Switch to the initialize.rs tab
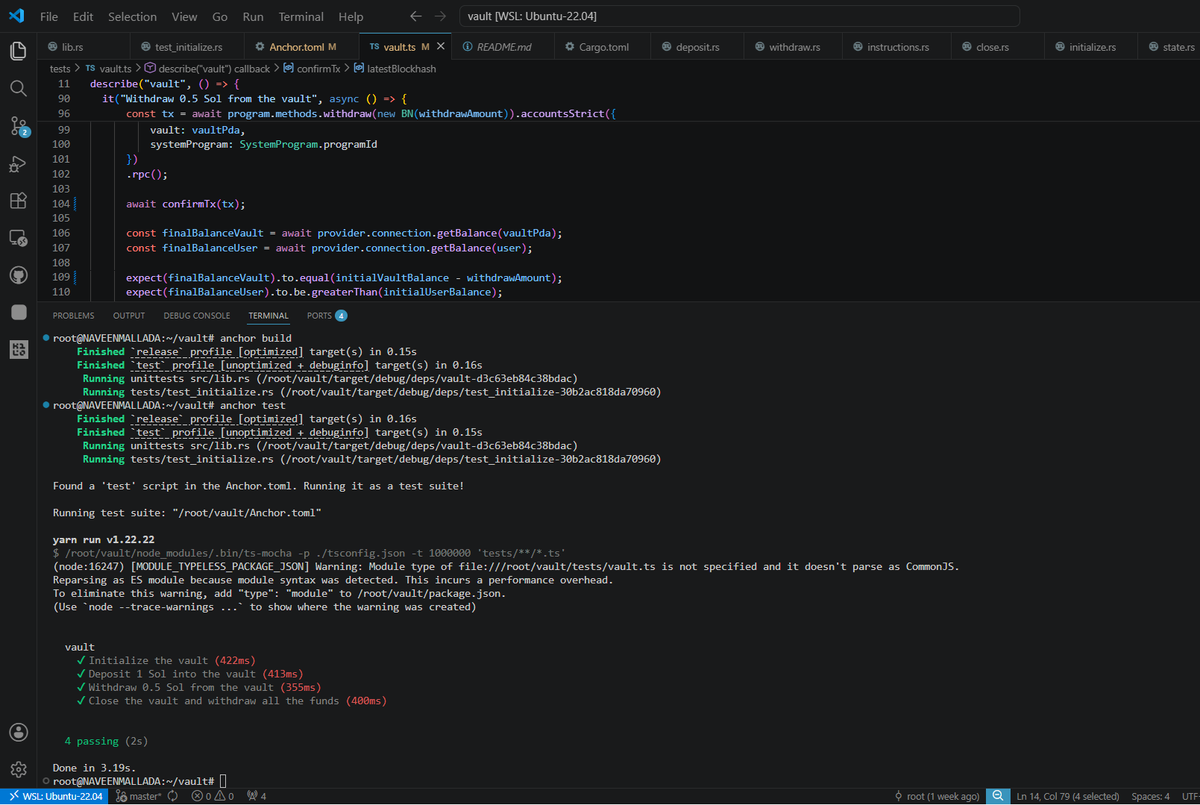This screenshot has height=805, width=1200. coord(1091,47)
